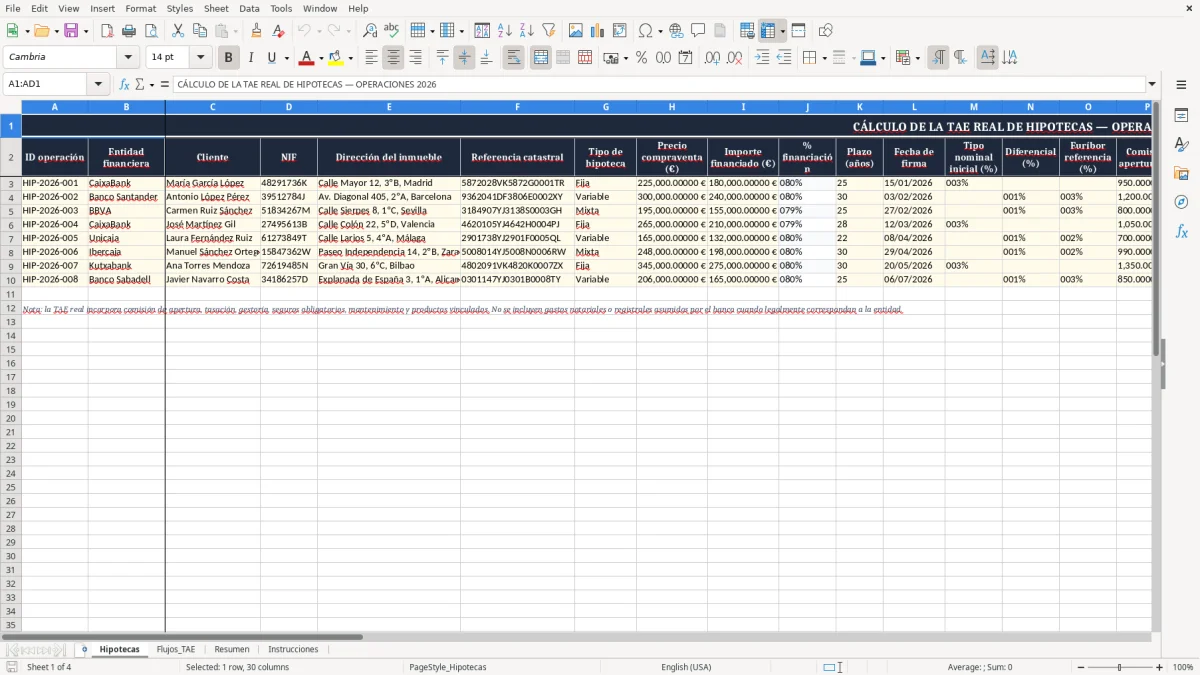1200x675 pixels.
Task: Switch to the Resumen sheet tab
Action: pos(232,649)
